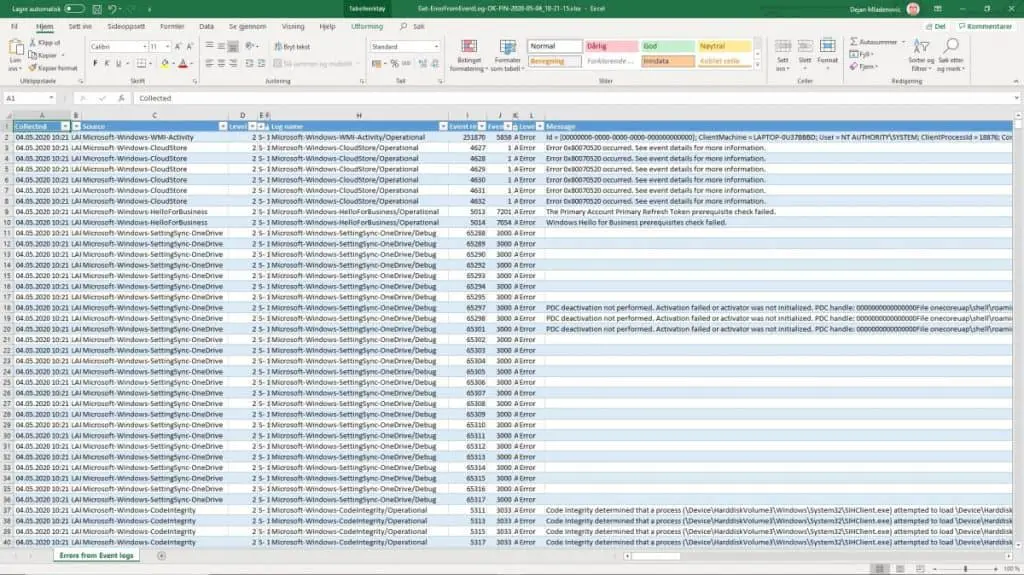
Task: Switch to the Utforming table design tab
Action: coord(367,27)
